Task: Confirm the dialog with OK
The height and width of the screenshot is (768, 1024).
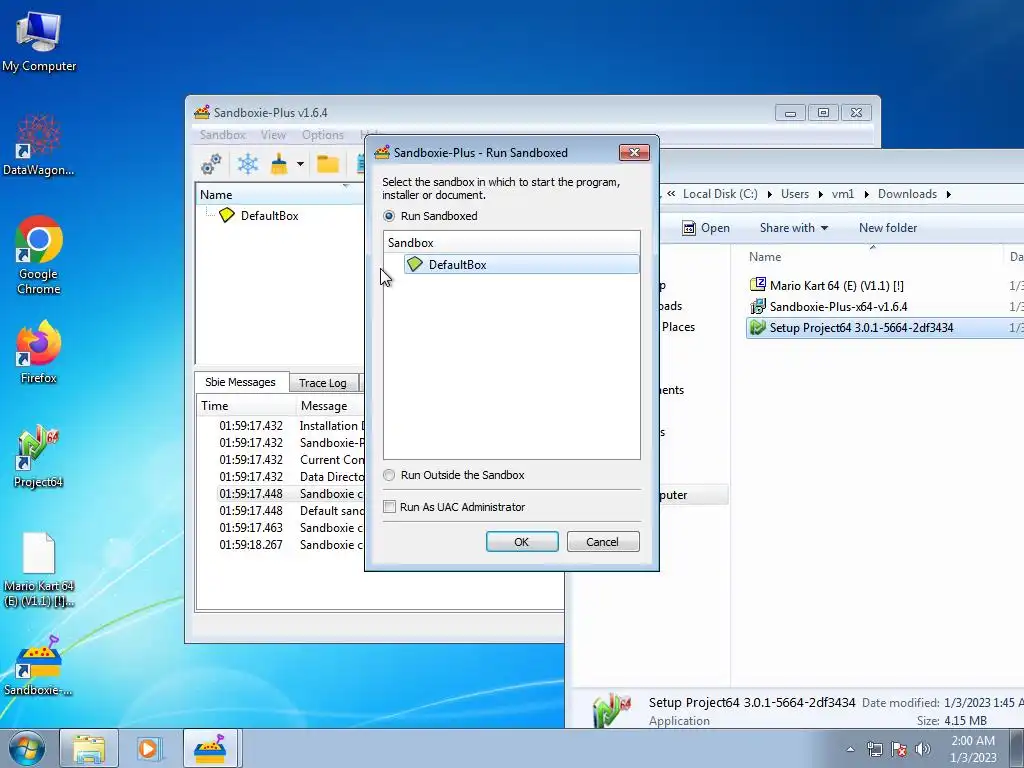Action: point(522,541)
